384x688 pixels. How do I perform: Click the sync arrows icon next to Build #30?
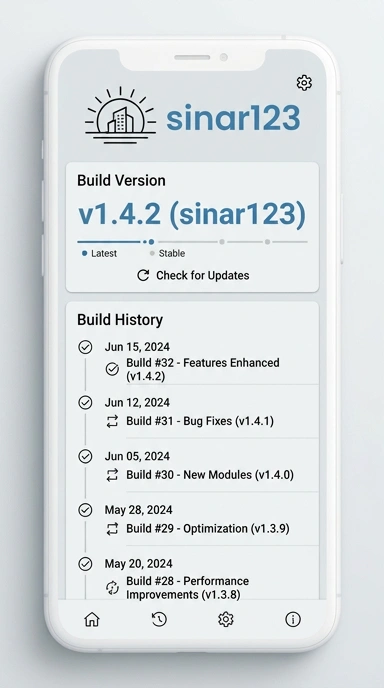pos(112,475)
